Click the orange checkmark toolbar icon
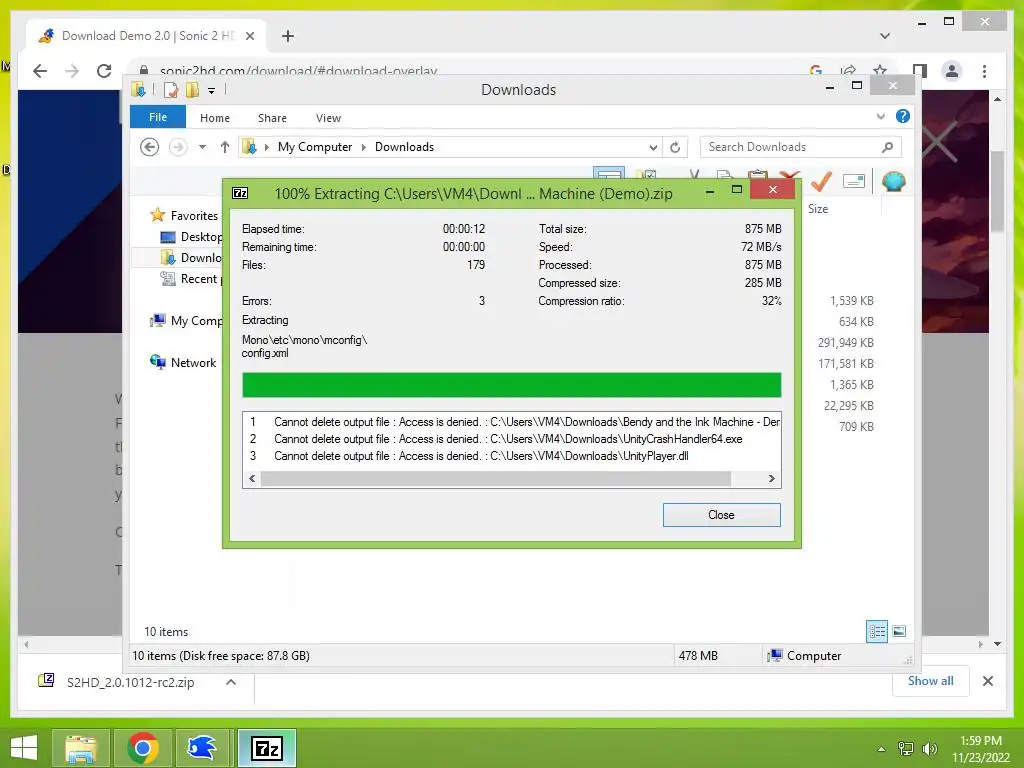This screenshot has width=1024, height=768. 822,181
